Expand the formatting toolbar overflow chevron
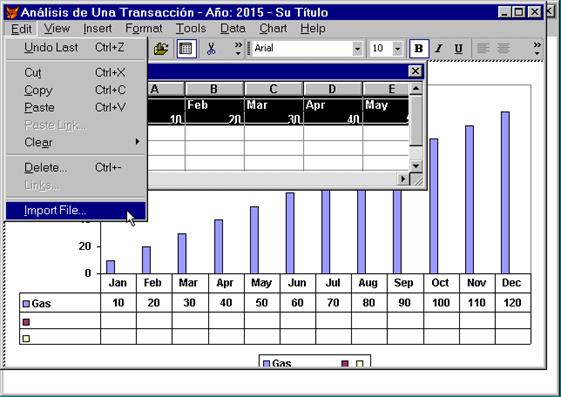Image resolution: width=561 pixels, height=397 pixels. click(537, 49)
